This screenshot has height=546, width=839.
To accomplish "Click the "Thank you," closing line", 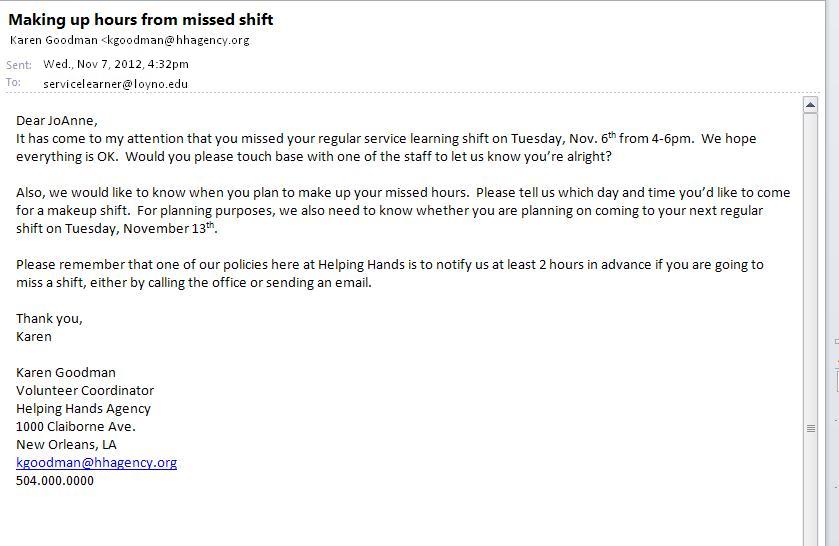I will tap(49, 318).
